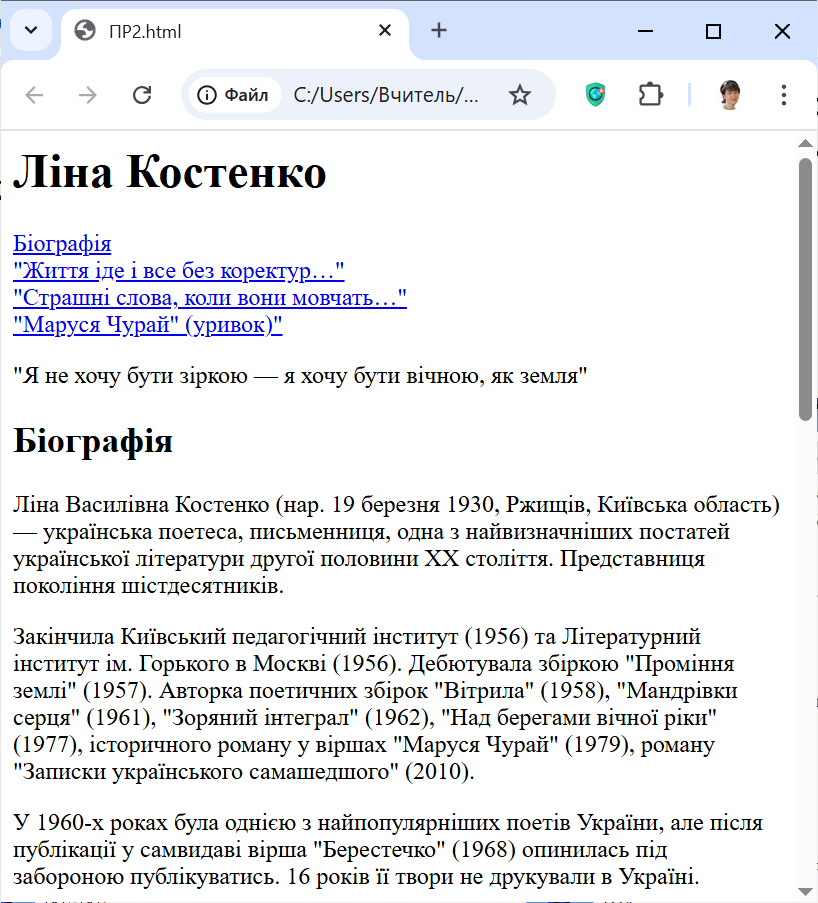
Task: Click the vertical scrollbar thumb
Action: (806, 288)
